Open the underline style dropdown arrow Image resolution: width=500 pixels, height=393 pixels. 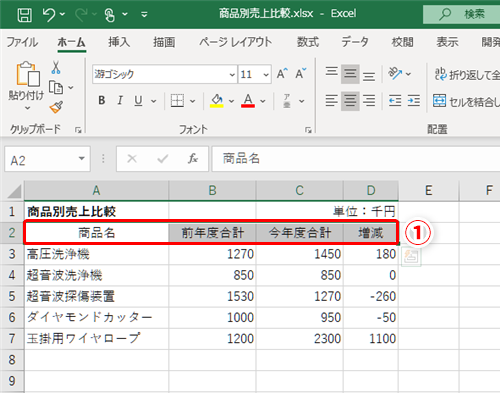point(153,101)
